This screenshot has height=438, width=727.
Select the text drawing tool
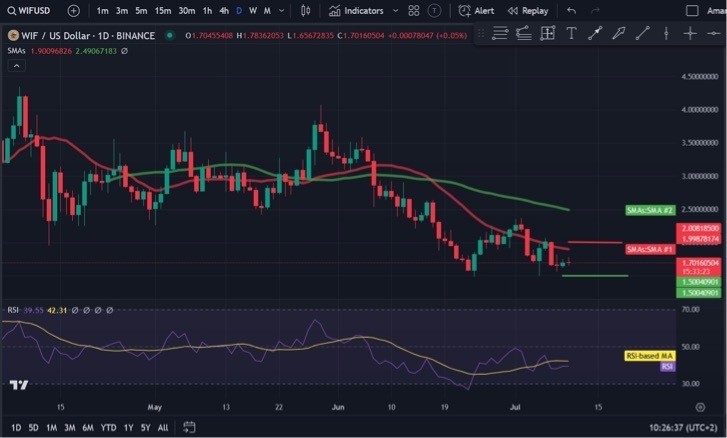point(571,33)
